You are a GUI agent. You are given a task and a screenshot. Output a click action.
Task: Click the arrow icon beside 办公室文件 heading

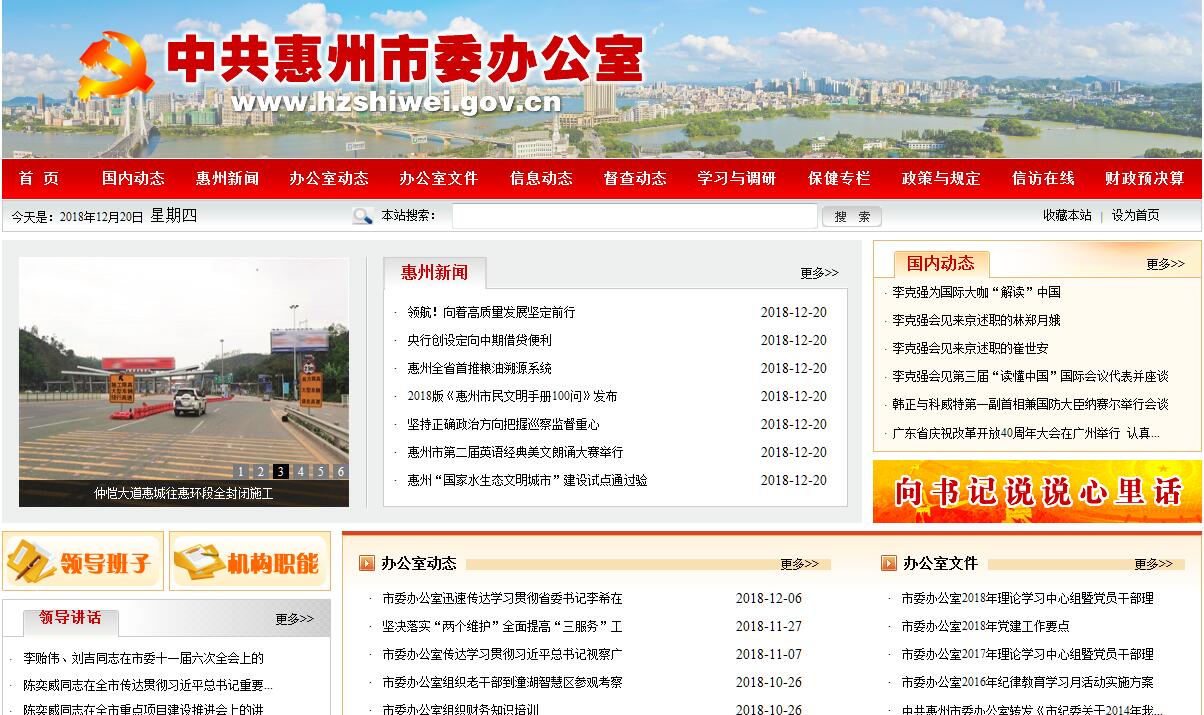coord(888,563)
